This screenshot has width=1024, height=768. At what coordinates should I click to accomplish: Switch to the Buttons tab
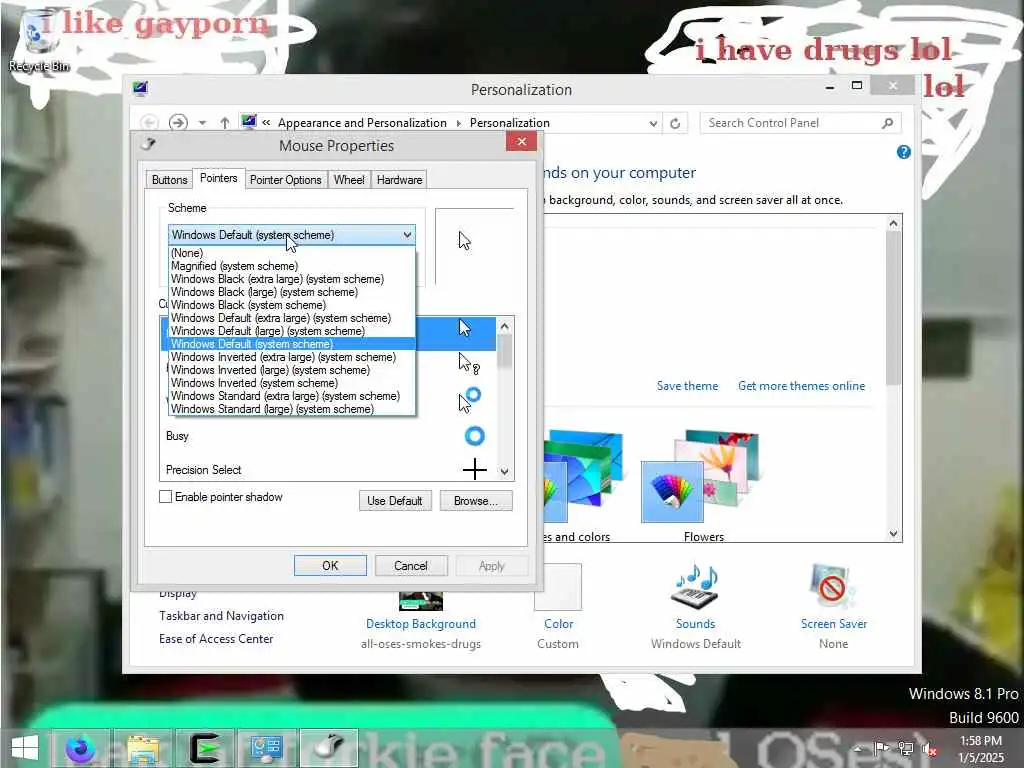[169, 180]
